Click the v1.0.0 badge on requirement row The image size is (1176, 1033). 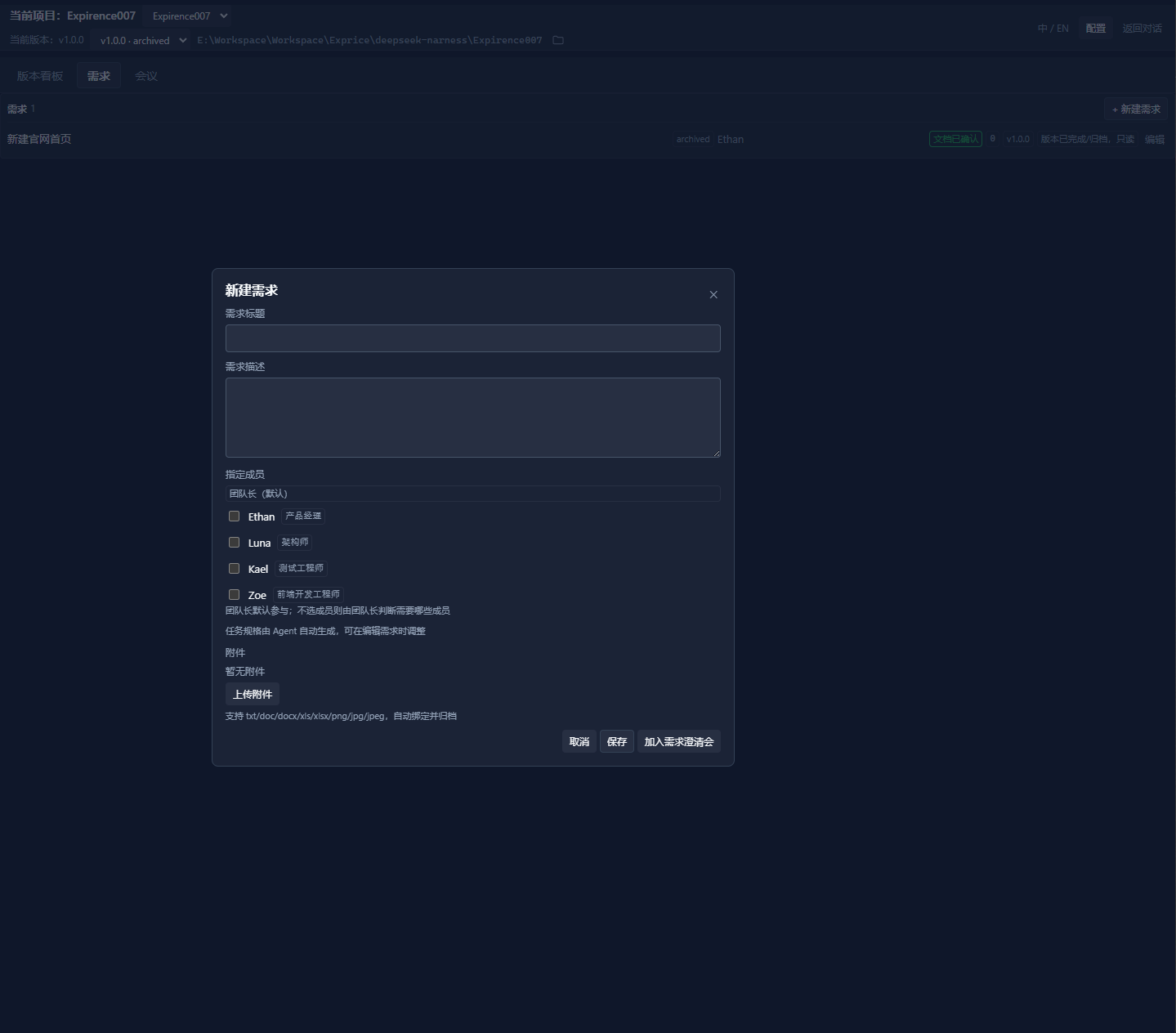pyautogui.click(x=1018, y=139)
